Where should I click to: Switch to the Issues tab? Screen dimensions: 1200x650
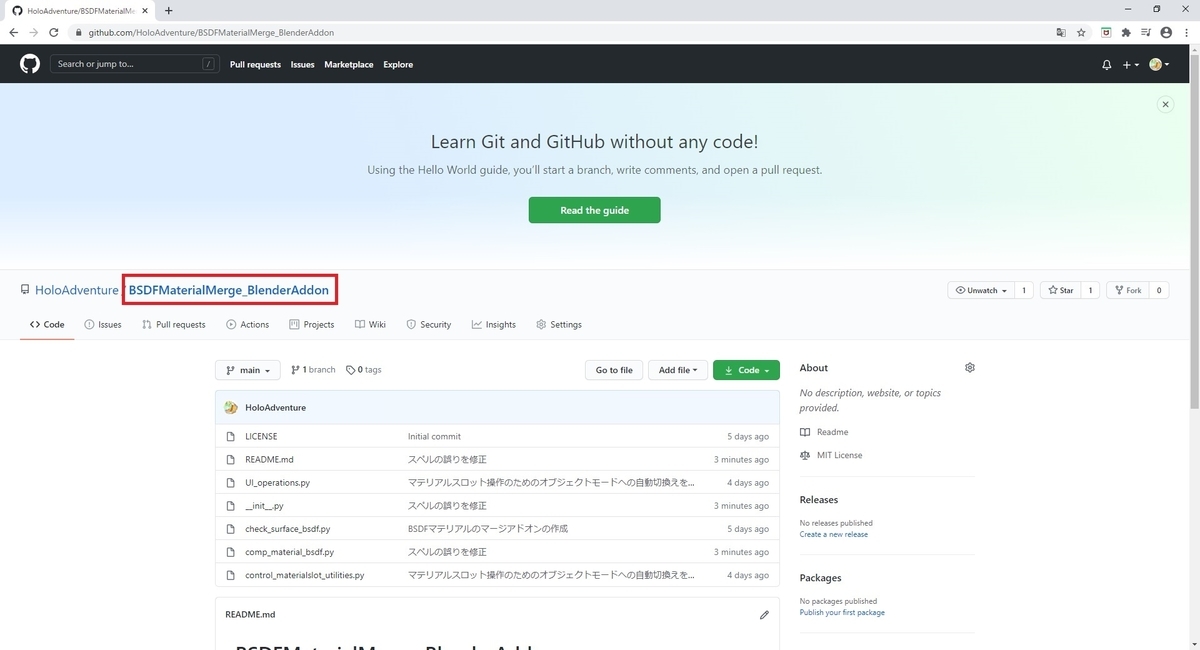point(103,325)
